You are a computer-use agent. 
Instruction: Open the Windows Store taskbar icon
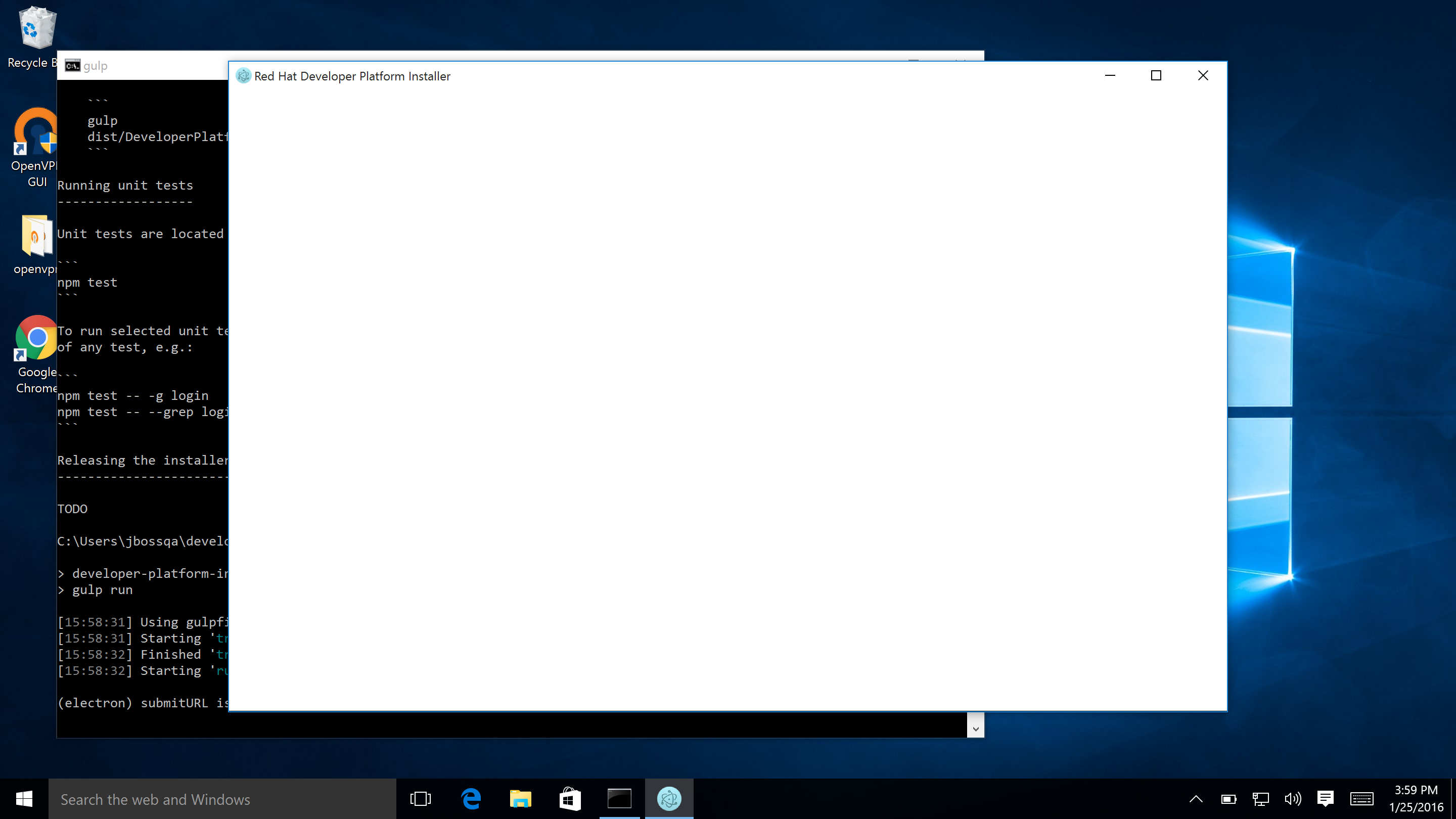[x=570, y=799]
